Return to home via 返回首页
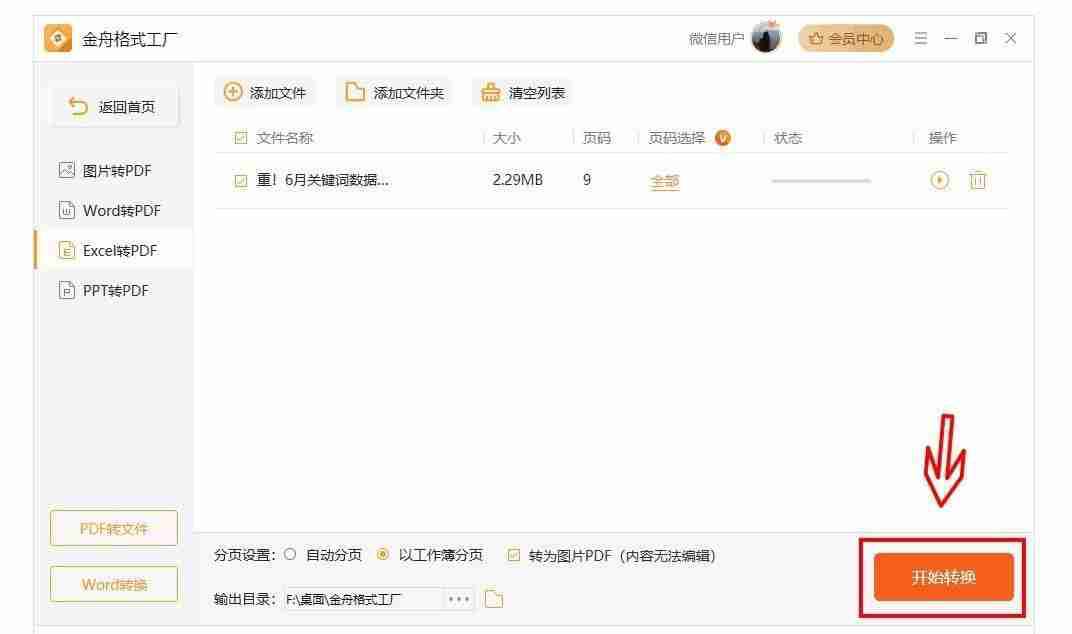 coord(115,107)
